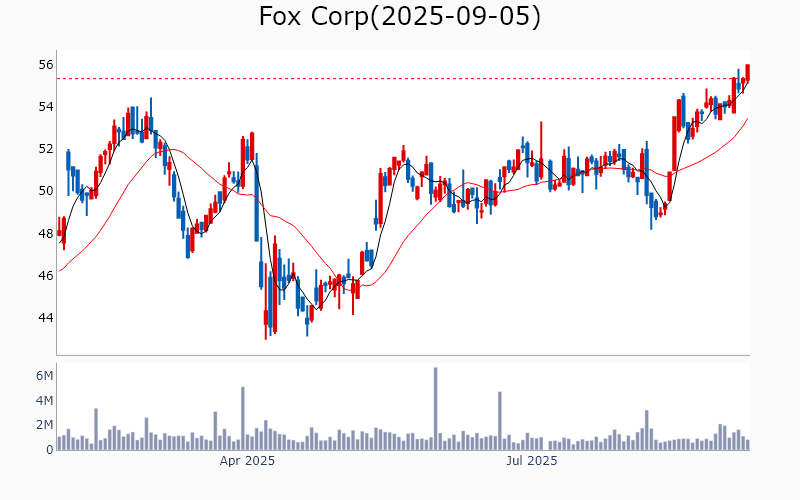The height and width of the screenshot is (500, 800).
Task: Click the 44 price axis label
Action: (x=46, y=318)
